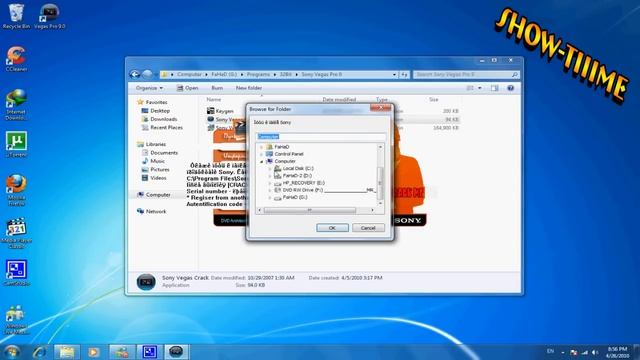The width and height of the screenshot is (640, 360).
Task: Click Programs in the address breadcrumb
Action: 258,74
